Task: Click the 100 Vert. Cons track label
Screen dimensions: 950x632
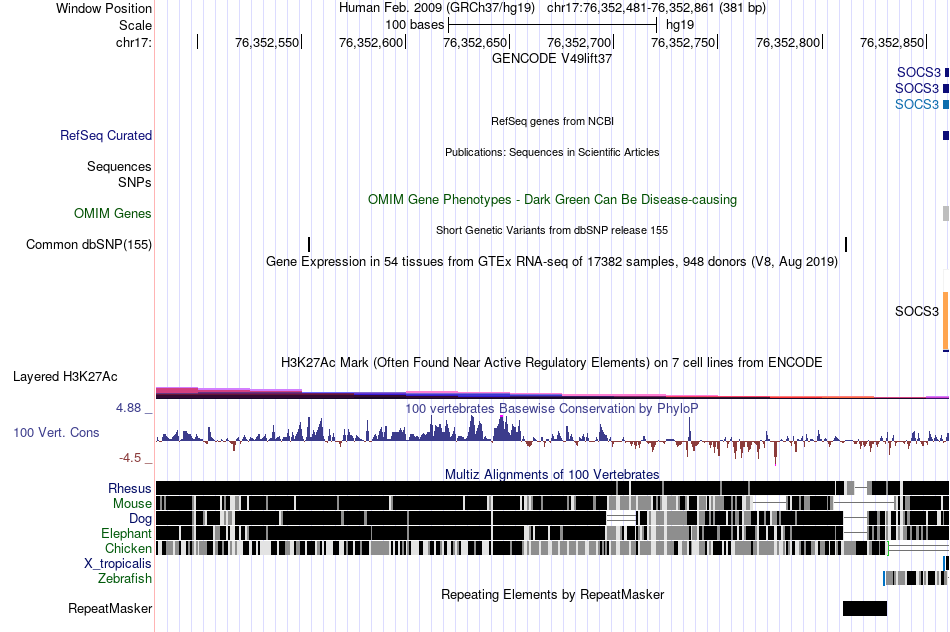Action: click(56, 432)
